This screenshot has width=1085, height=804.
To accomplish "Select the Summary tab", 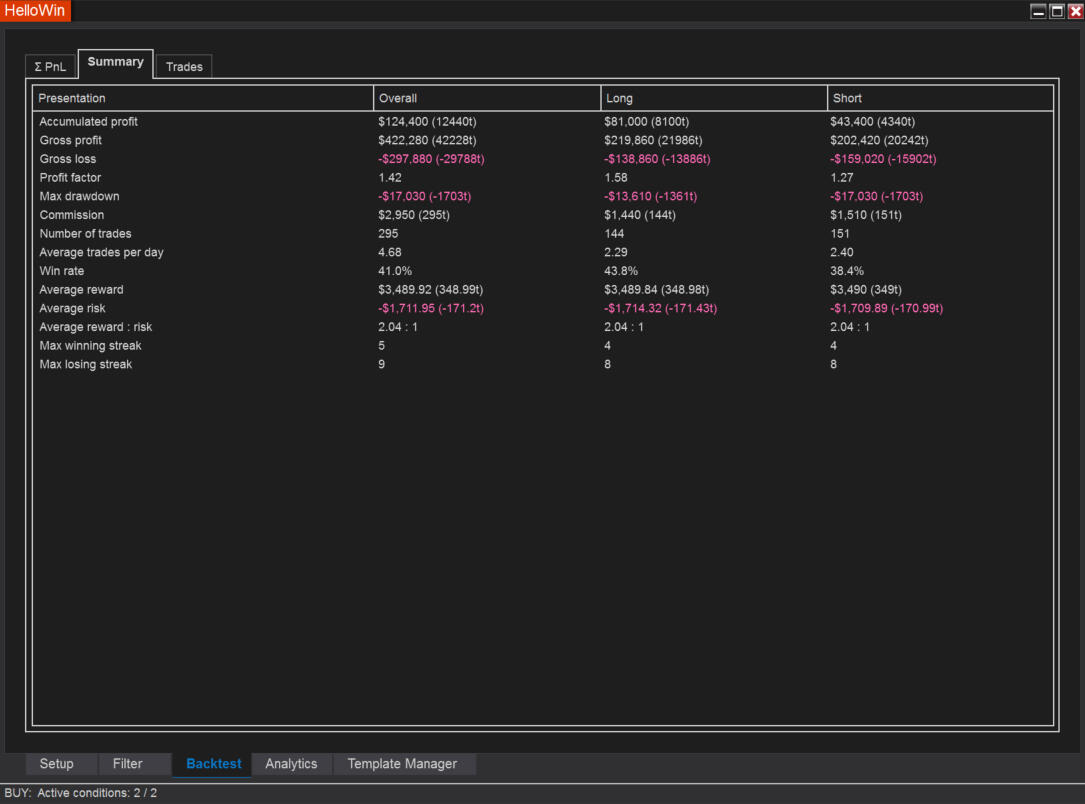I will [x=115, y=62].
